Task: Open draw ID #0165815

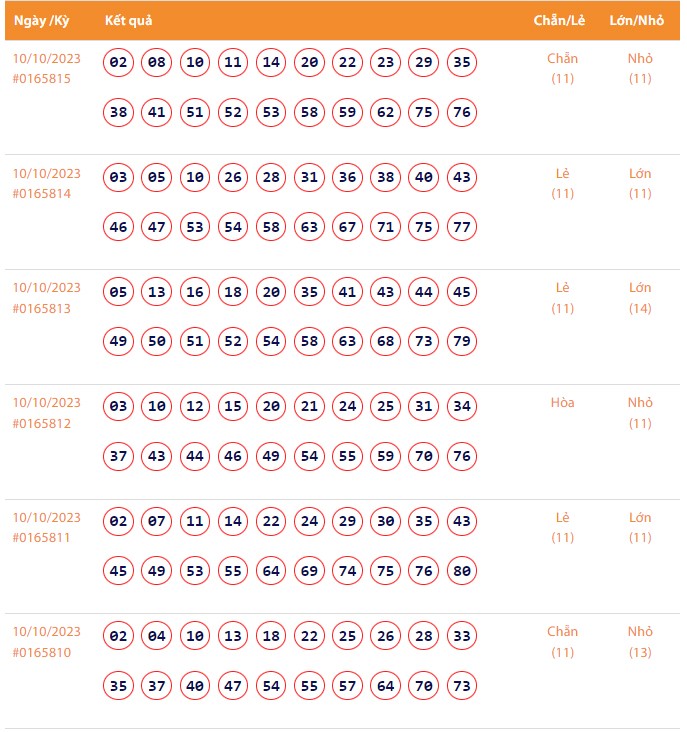Action: click(41, 79)
